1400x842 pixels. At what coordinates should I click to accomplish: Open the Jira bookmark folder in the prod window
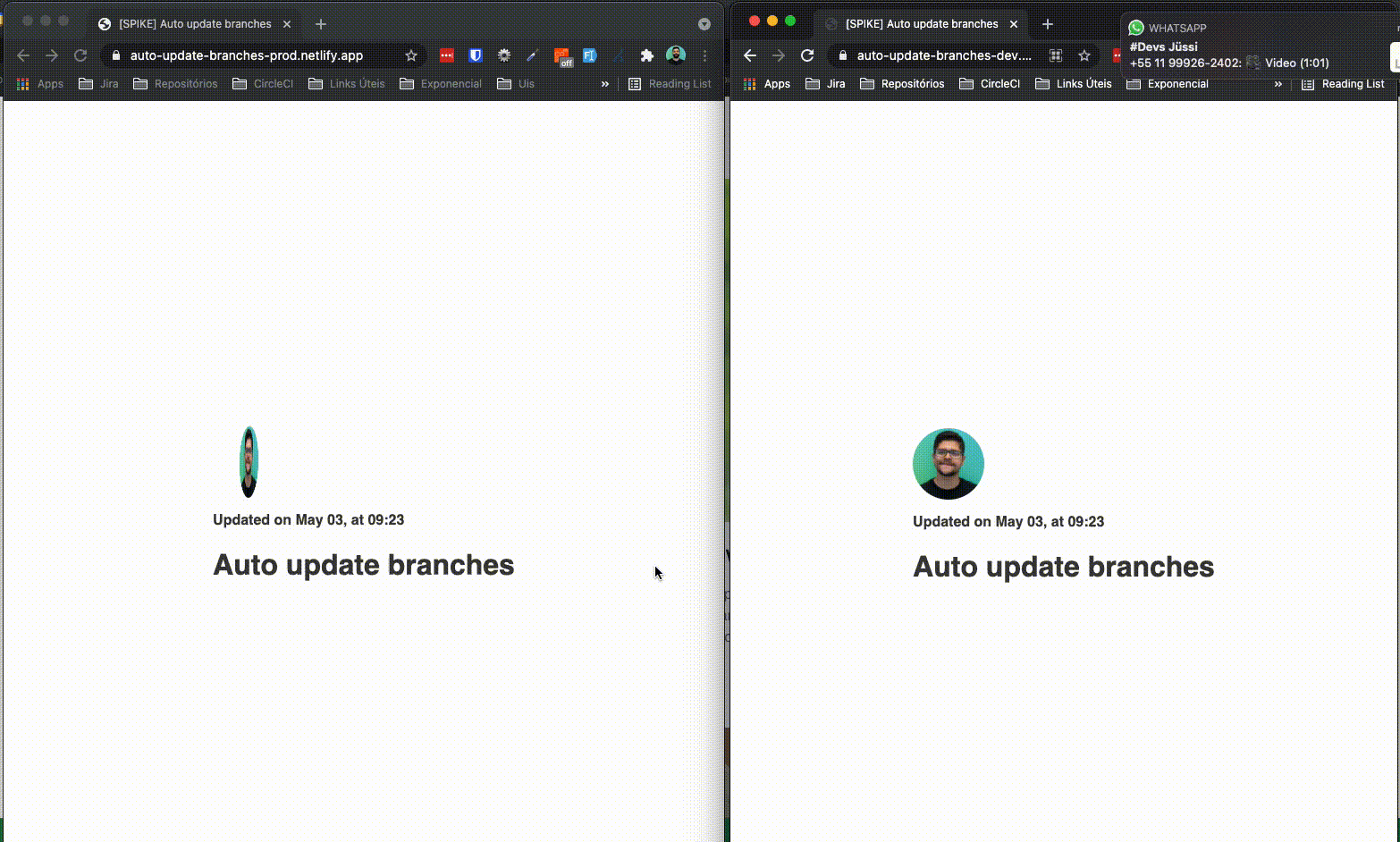pos(98,84)
